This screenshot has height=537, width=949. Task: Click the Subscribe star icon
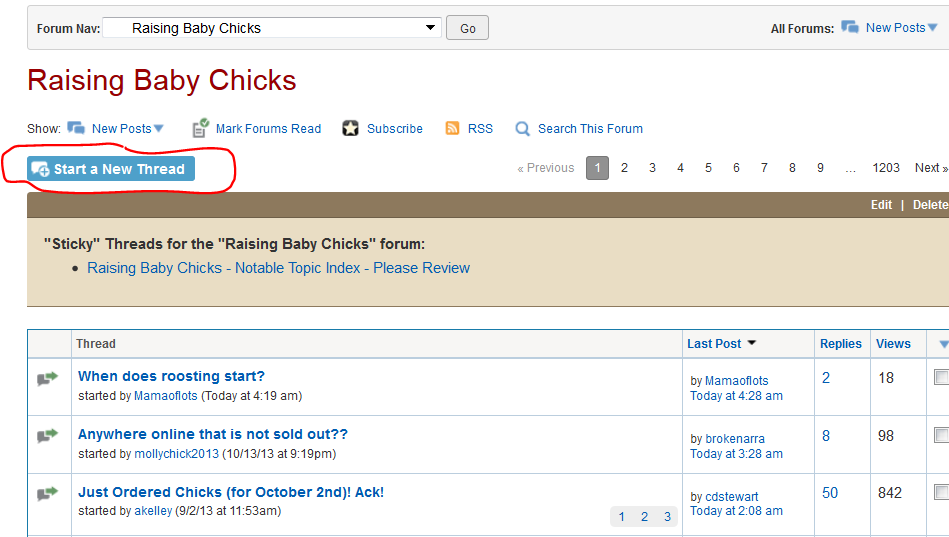point(350,128)
